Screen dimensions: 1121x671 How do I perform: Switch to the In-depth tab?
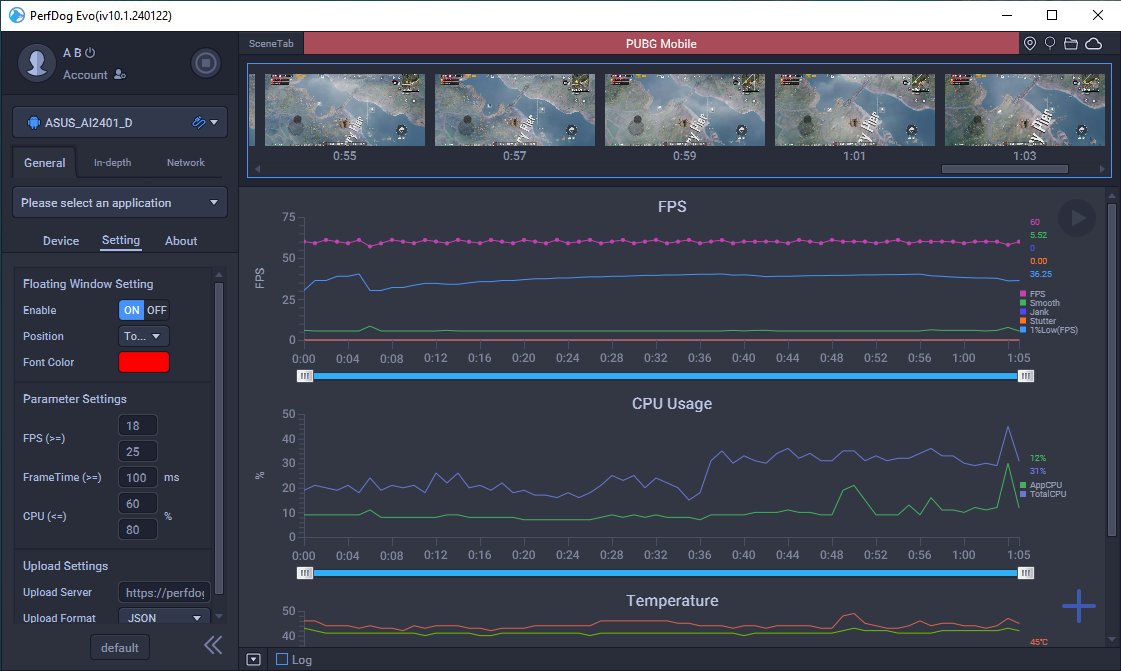click(112, 163)
